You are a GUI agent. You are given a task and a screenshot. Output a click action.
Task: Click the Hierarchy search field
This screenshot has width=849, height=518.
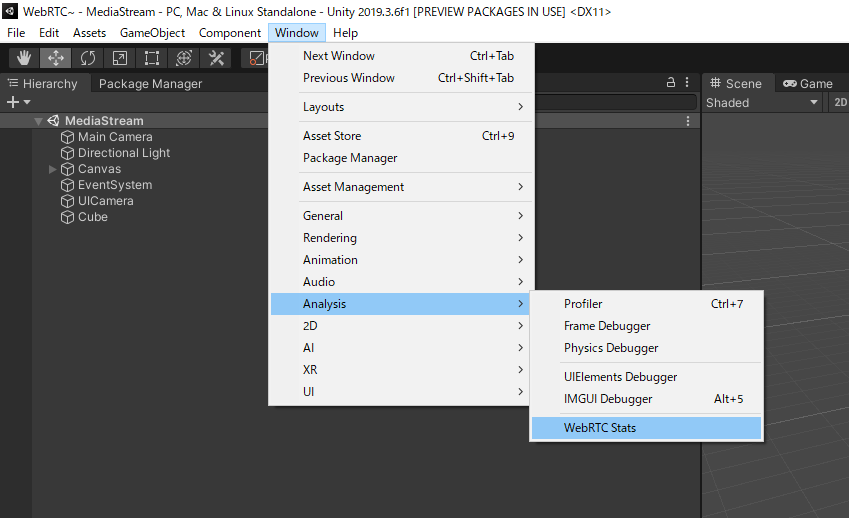click(x=610, y=102)
